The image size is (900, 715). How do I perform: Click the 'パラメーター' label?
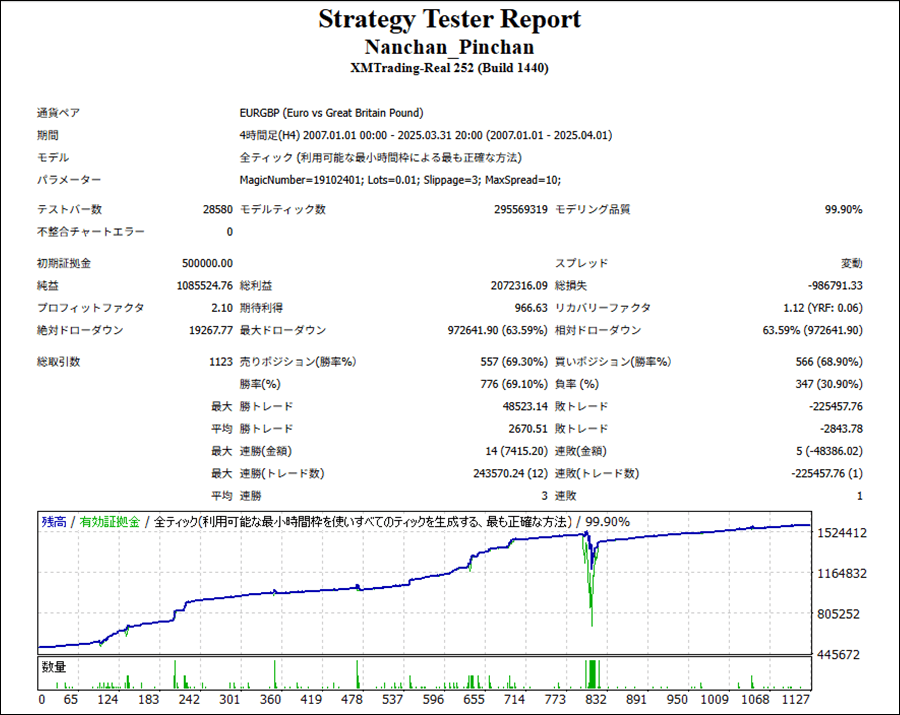(x=69, y=180)
